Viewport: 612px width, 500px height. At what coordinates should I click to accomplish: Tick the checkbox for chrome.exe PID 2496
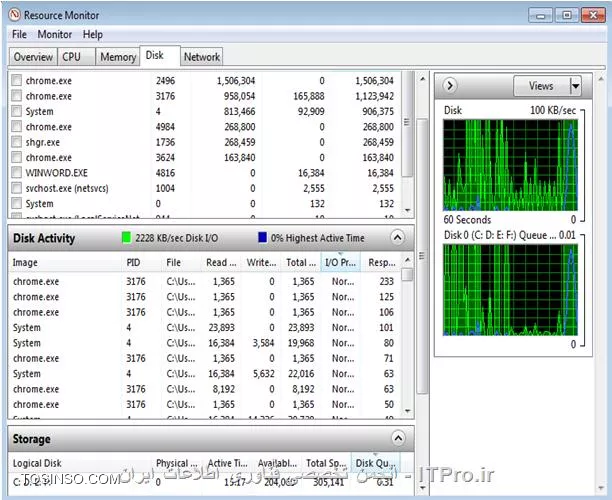click(16, 80)
